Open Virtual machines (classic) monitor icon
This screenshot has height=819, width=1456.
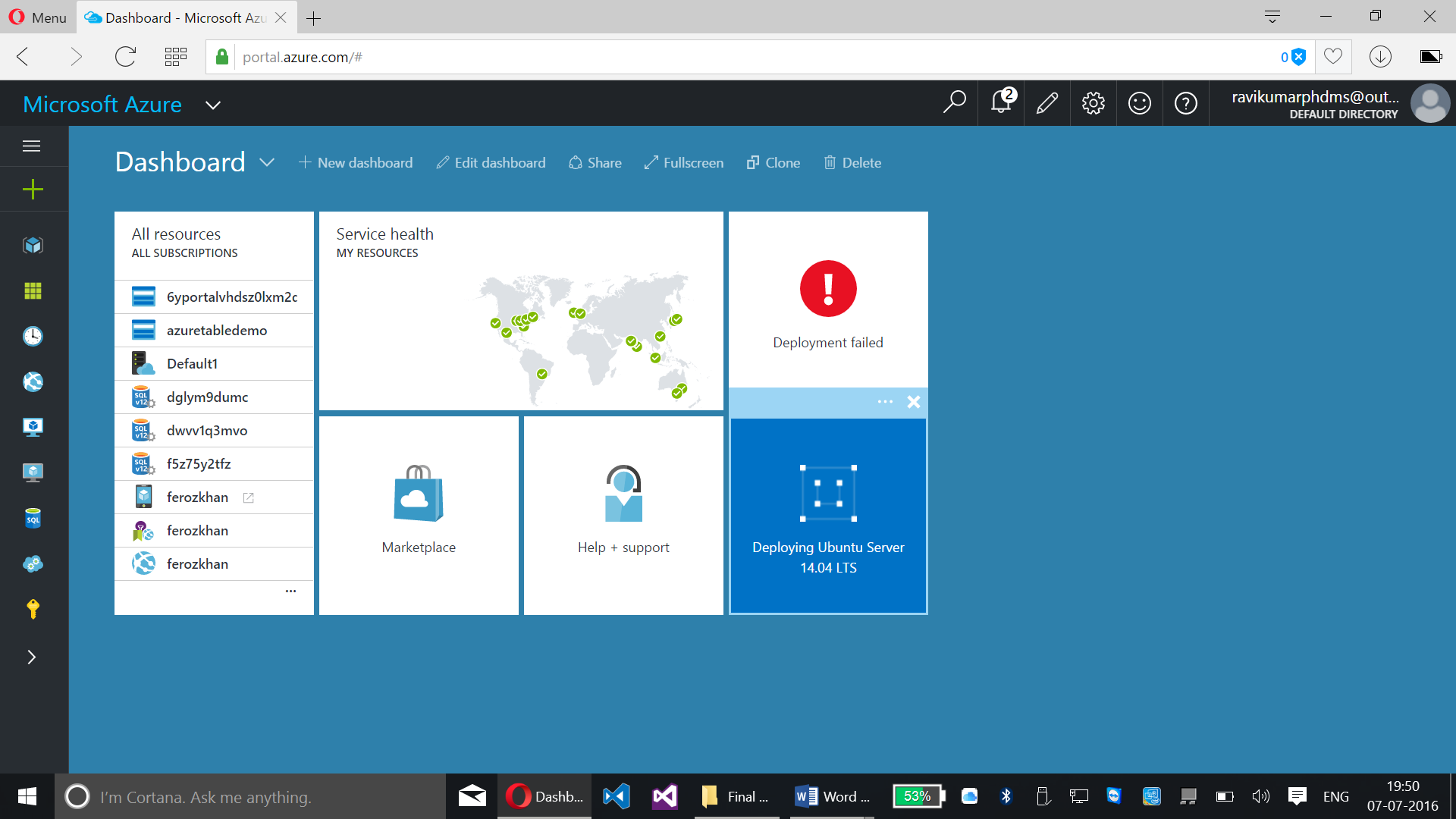tap(33, 427)
